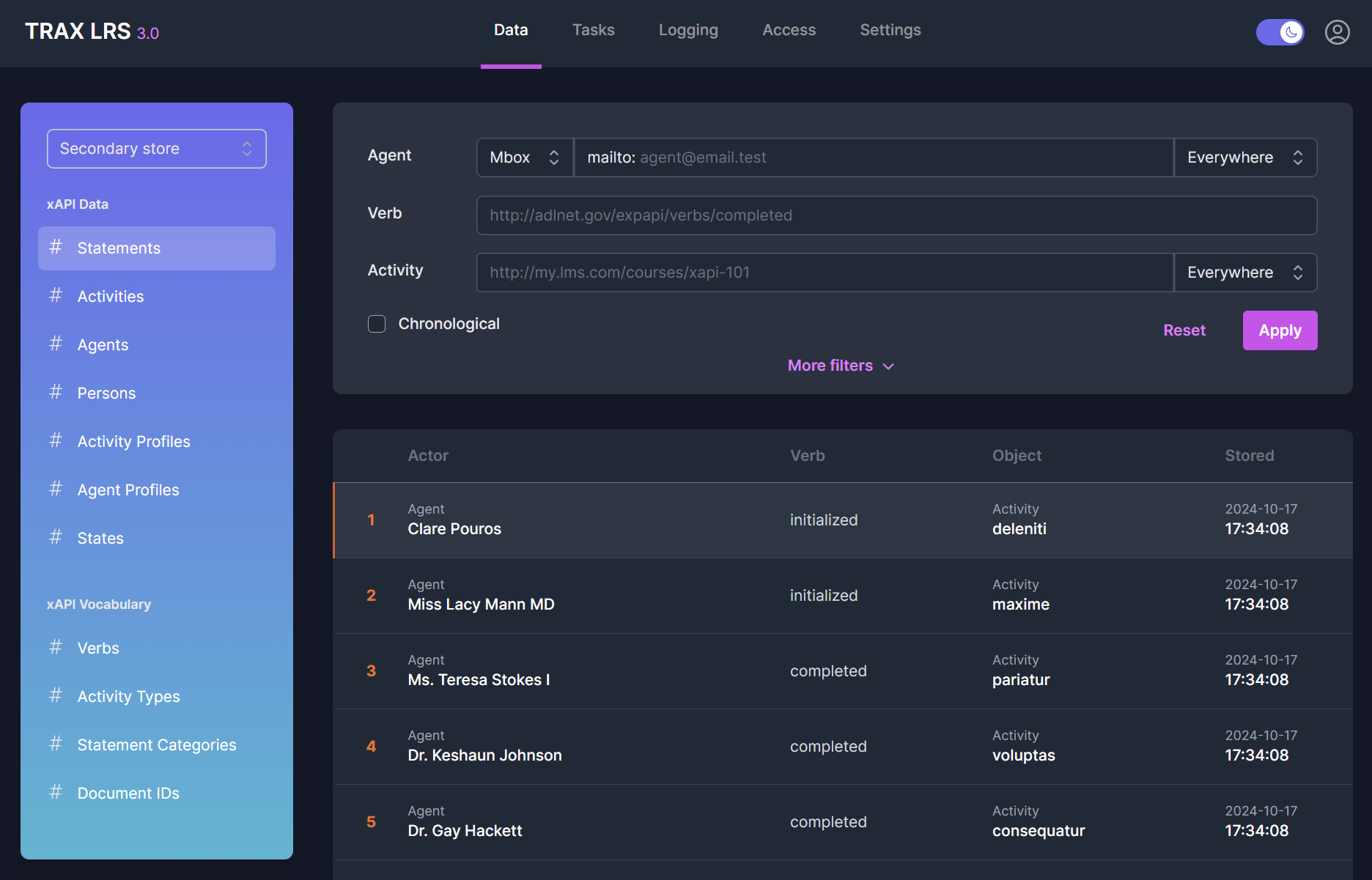Focus the Verb filter input field
Image resolution: width=1372 pixels, height=880 pixels.
[x=896, y=215]
